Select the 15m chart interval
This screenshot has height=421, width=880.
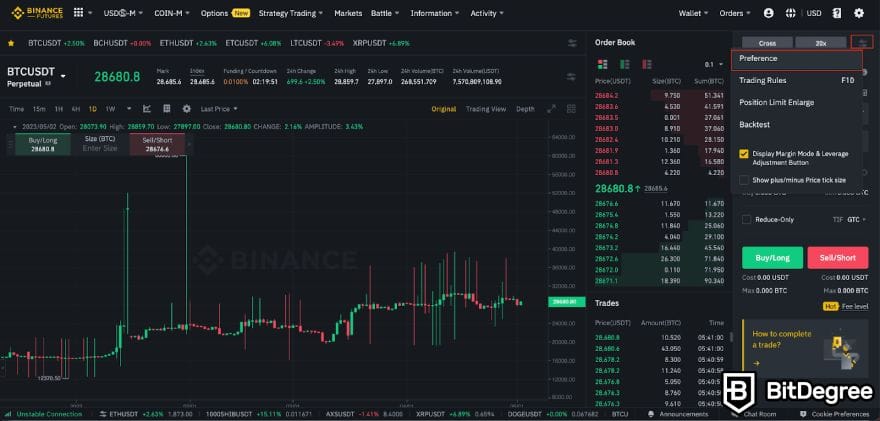[39, 109]
